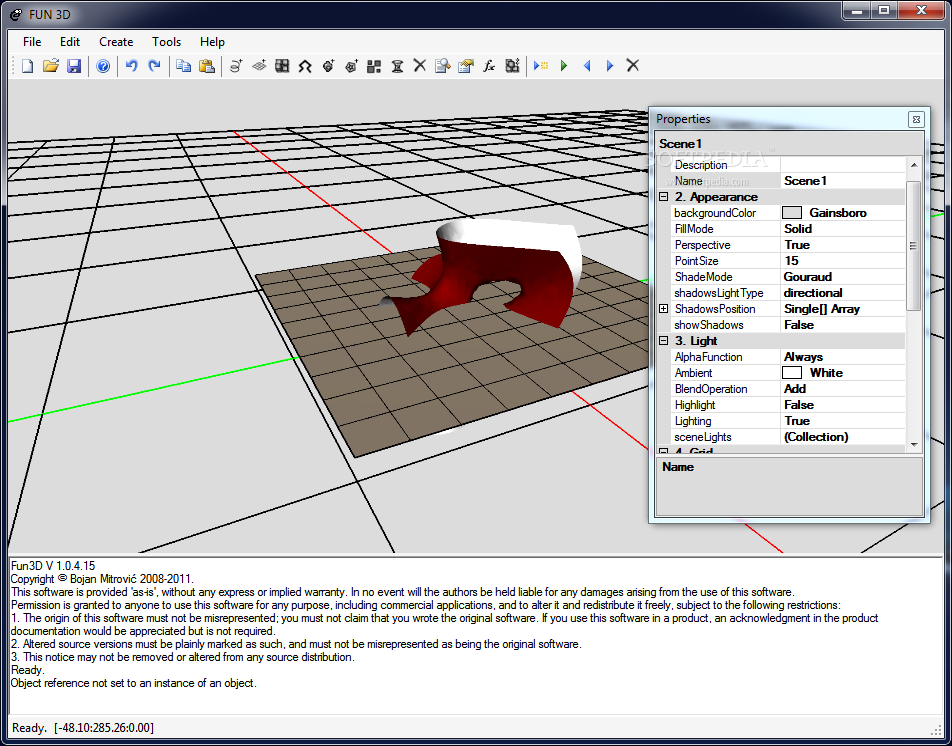Click the checkered squares toolbar icon

(x=374, y=66)
